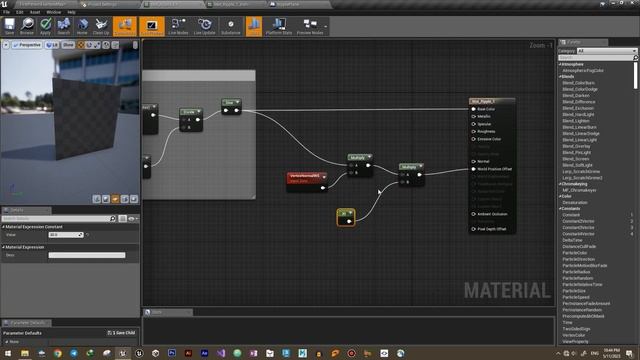The height and width of the screenshot is (360, 640).
Task: Reset Value to default arrow icon
Action: [x=88, y=235]
